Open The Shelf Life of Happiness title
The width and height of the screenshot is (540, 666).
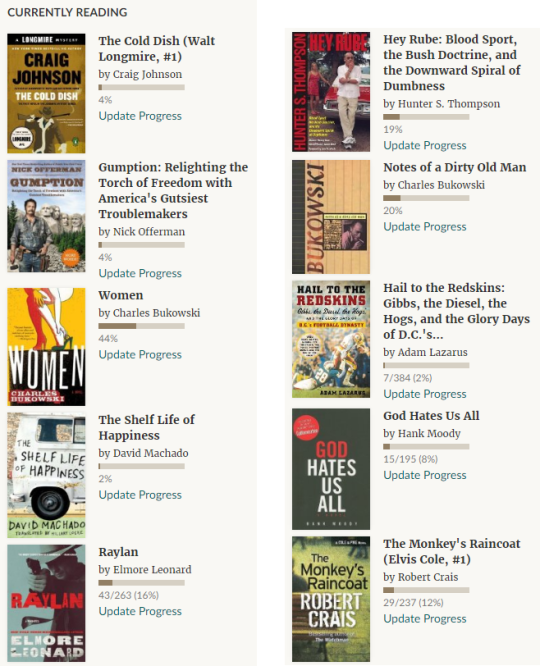(147, 427)
